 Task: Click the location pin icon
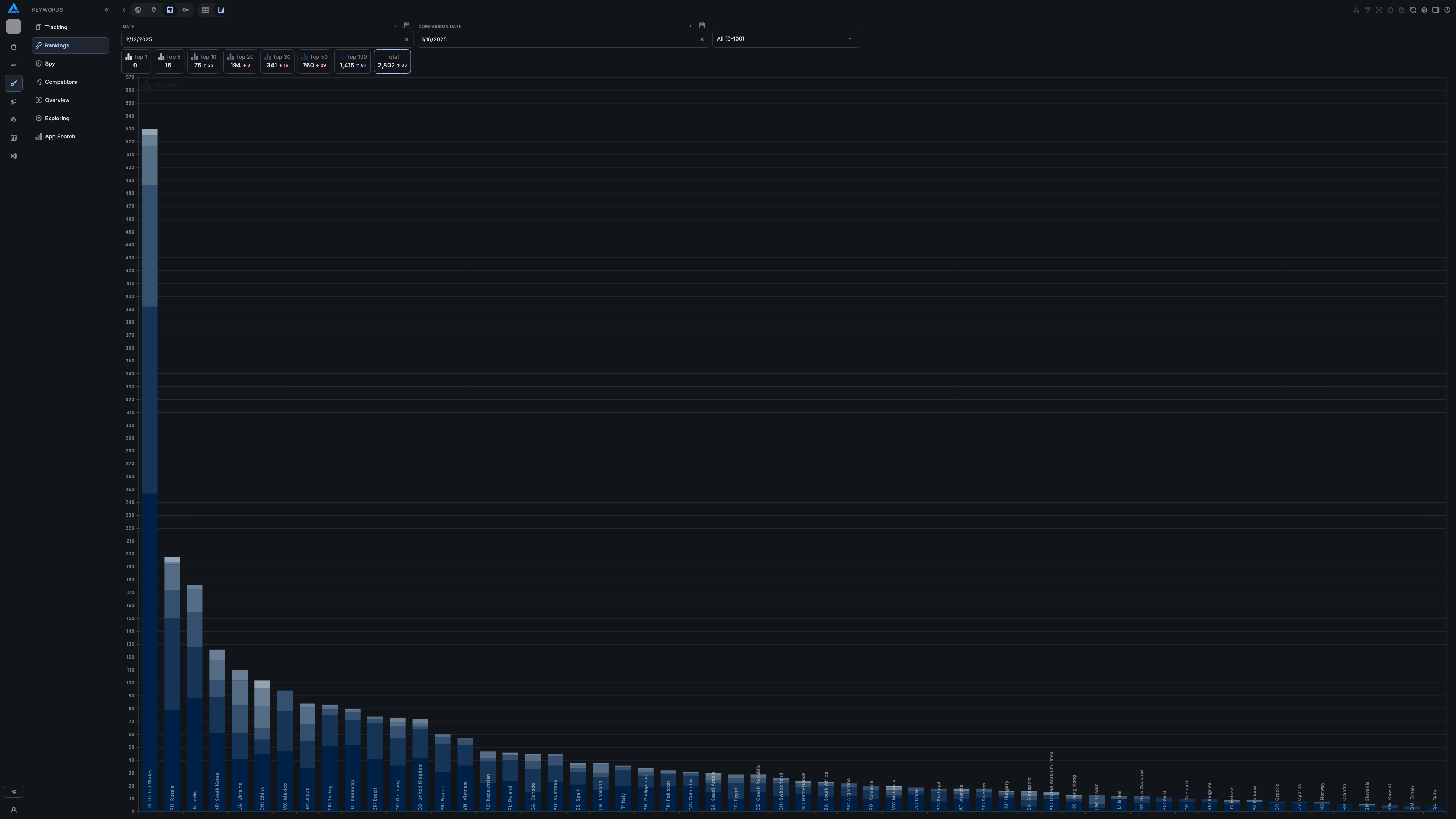154,9
